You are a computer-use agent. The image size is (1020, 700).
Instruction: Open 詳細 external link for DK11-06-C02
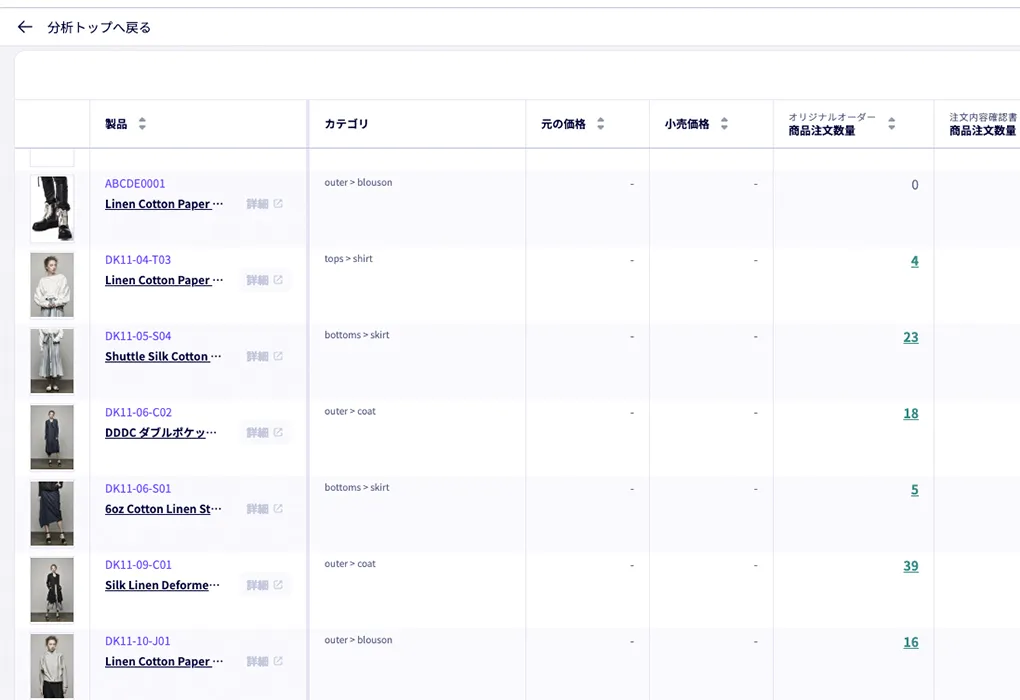265,432
